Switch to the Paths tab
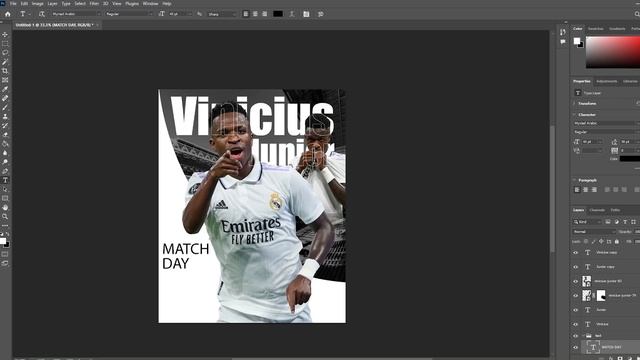This screenshot has height=360, width=640. tap(616, 210)
